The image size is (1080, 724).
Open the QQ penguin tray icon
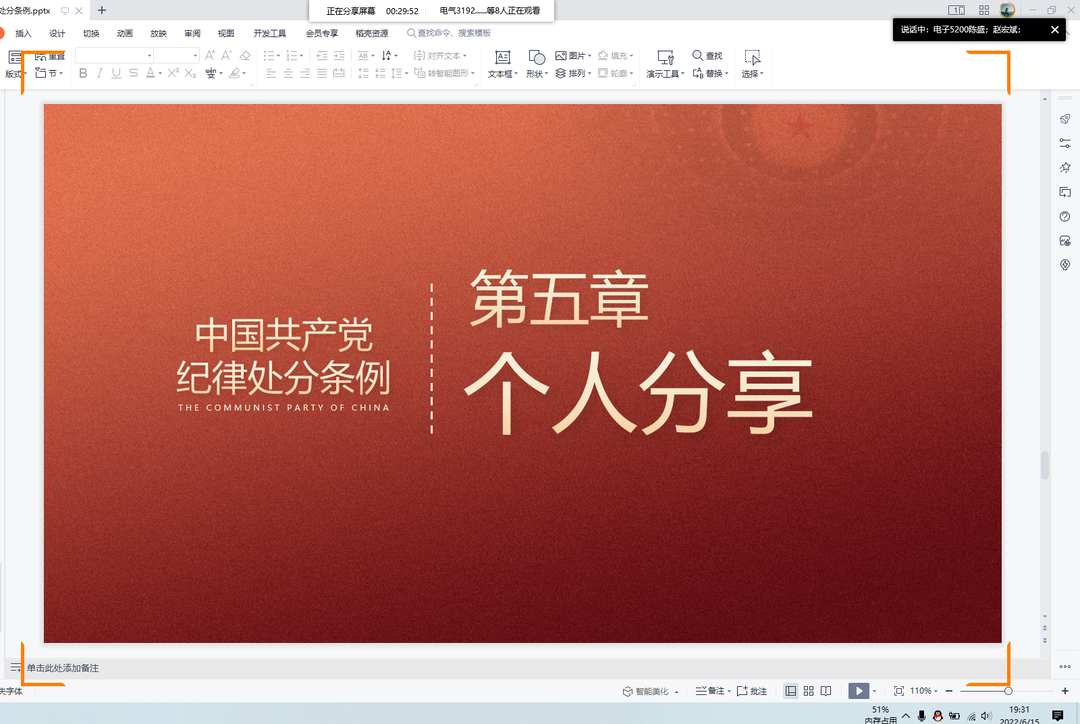pos(937,716)
